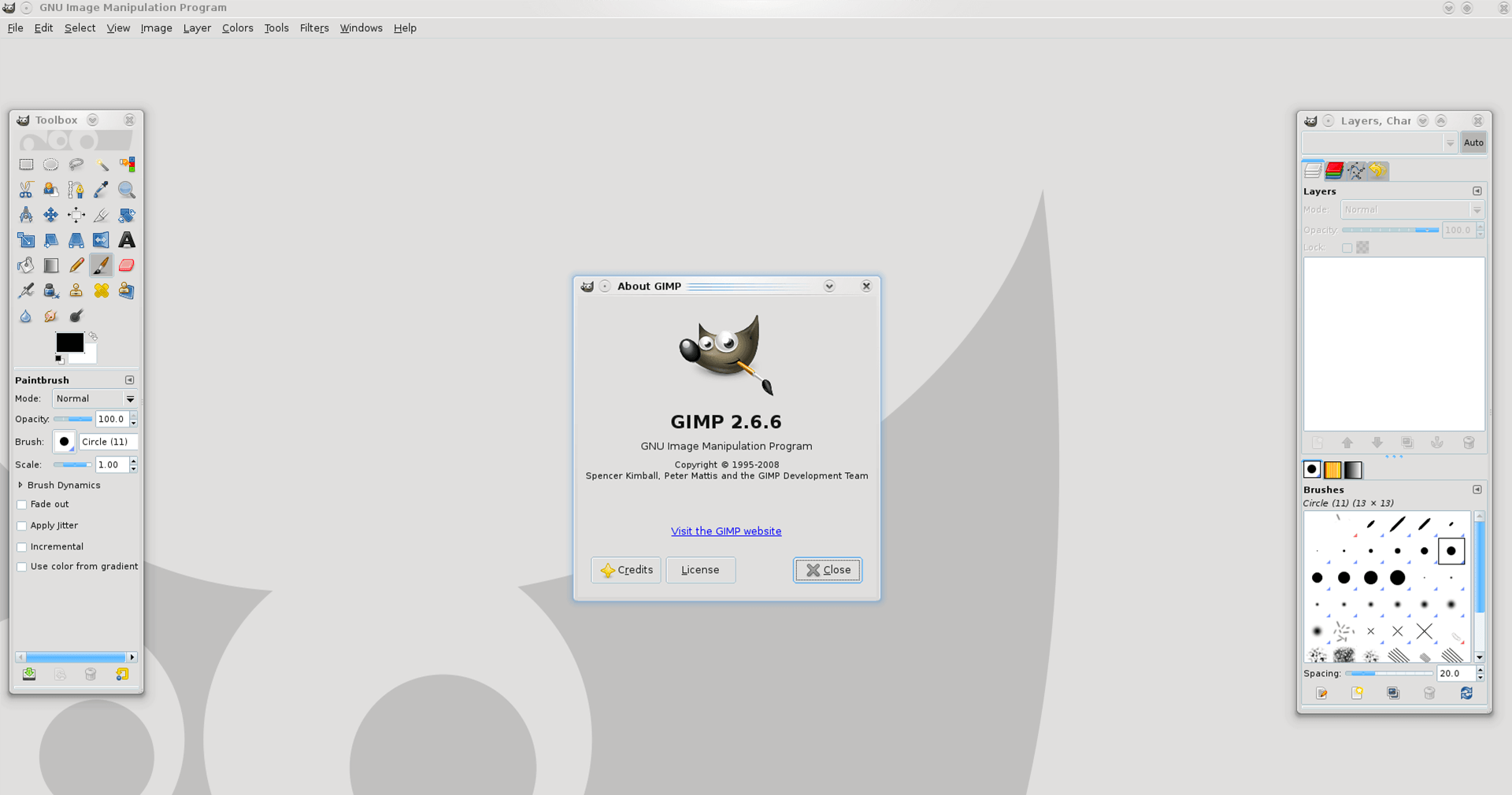The image size is (1512, 795).
Task: Open the Colors menu
Action: pyautogui.click(x=238, y=28)
